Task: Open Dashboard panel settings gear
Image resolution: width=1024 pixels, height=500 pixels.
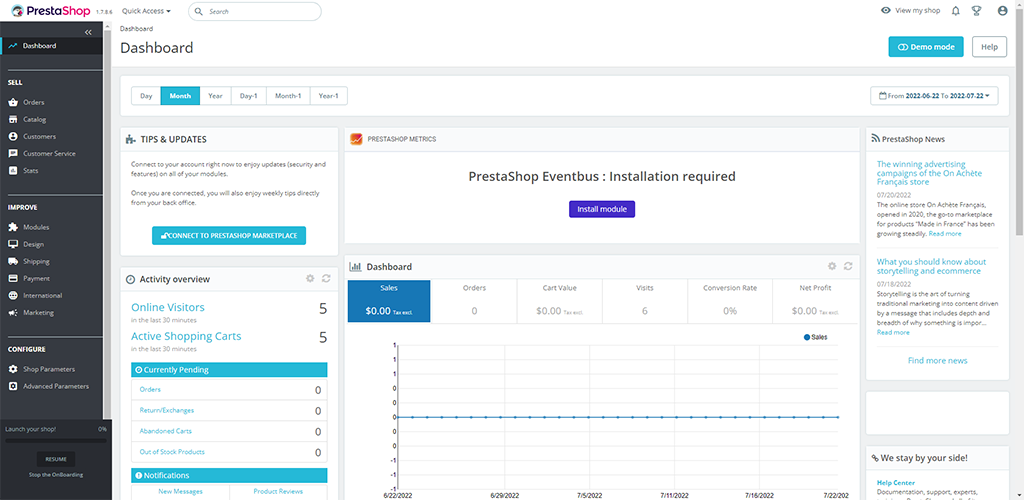Action: click(832, 266)
